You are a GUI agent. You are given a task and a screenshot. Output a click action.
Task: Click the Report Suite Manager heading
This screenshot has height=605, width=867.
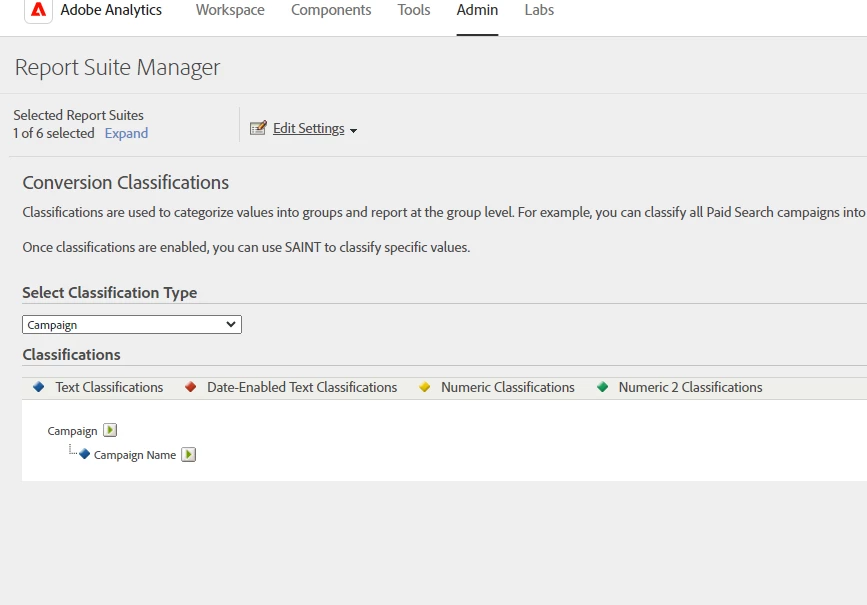coord(117,67)
